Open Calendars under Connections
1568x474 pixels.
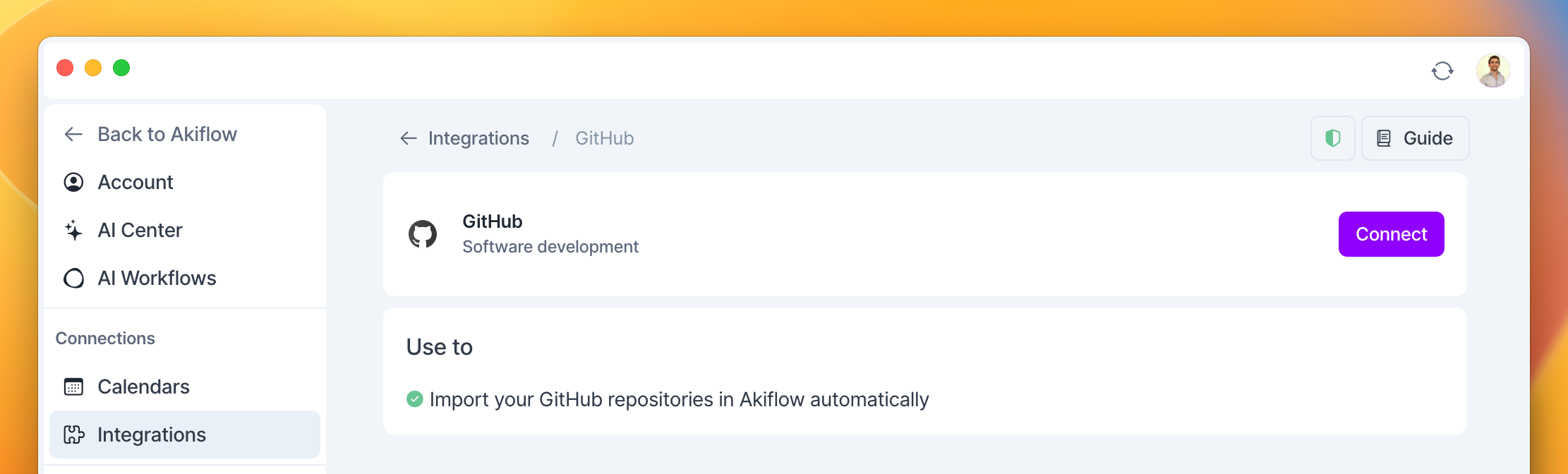point(185,387)
